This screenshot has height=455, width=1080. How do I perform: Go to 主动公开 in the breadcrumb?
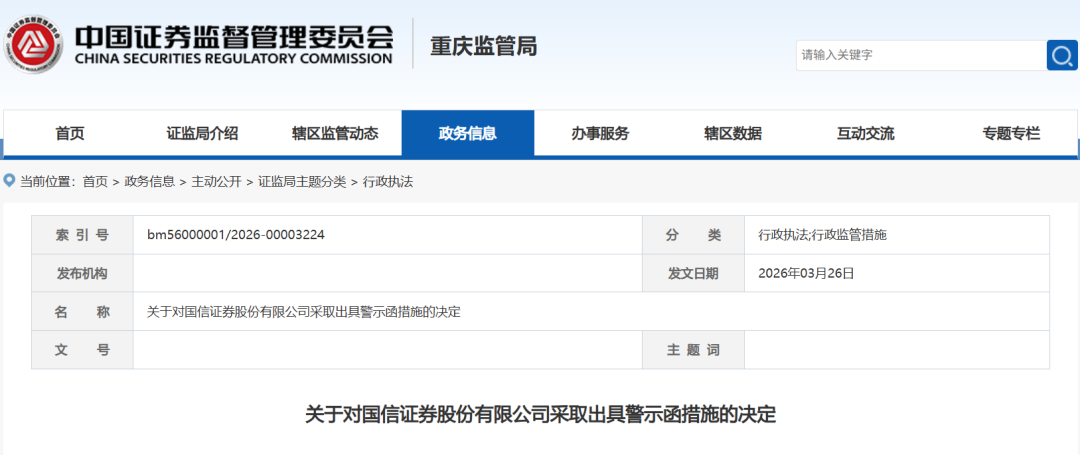coord(216,182)
